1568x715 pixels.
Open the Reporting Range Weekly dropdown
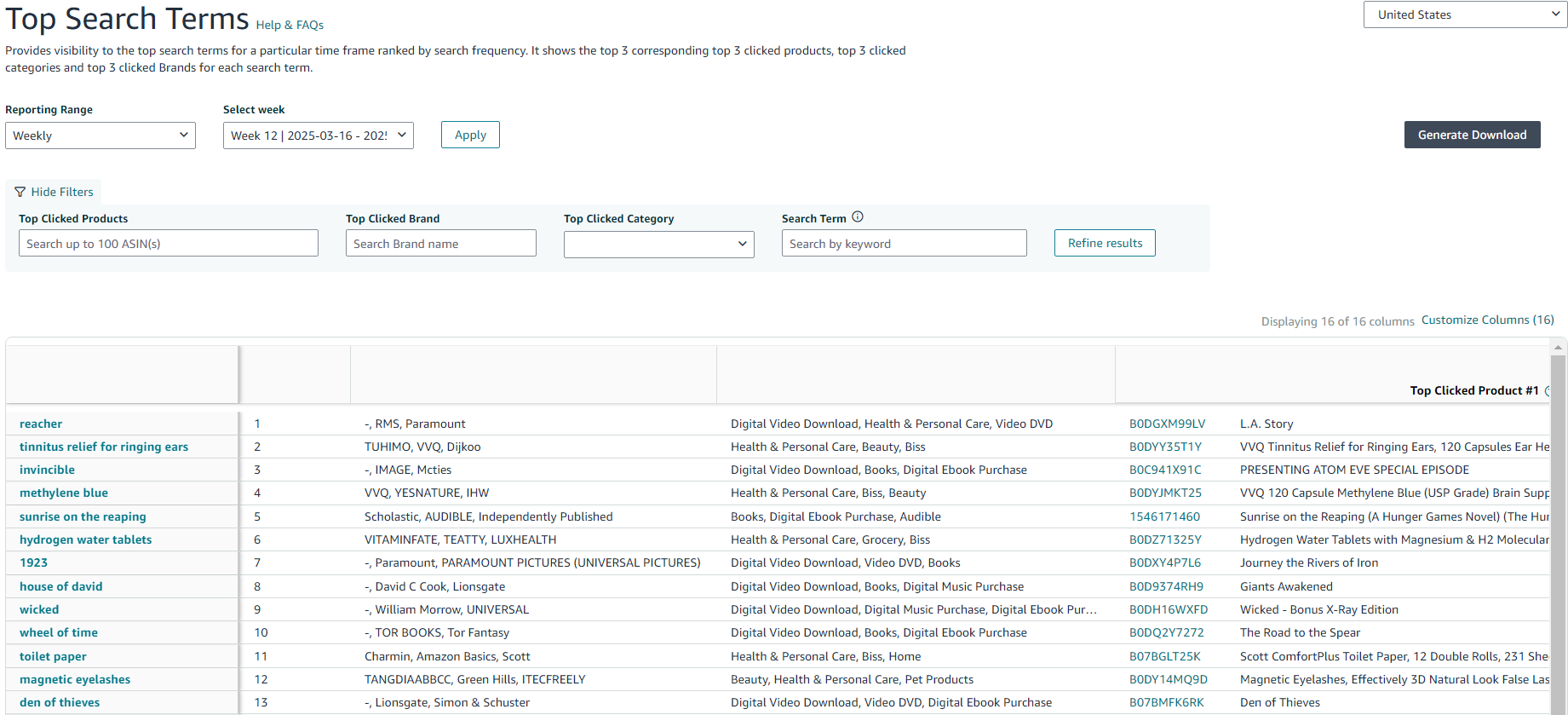(x=101, y=136)
